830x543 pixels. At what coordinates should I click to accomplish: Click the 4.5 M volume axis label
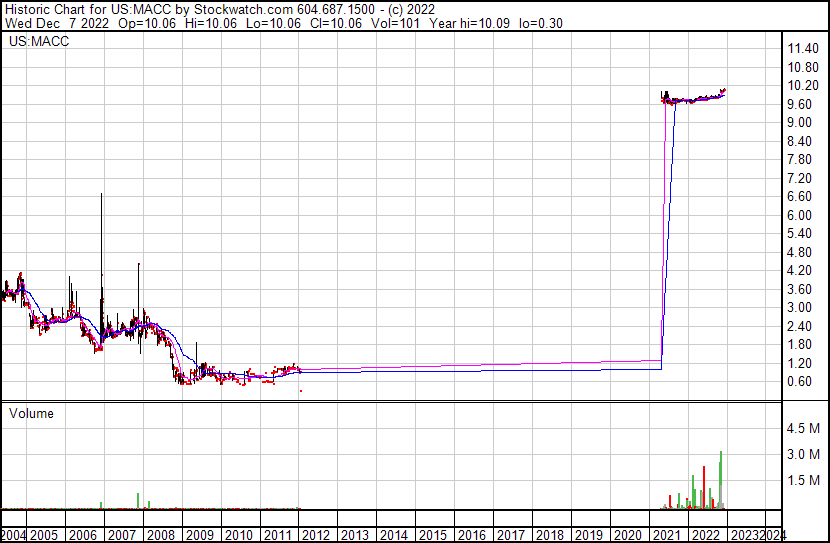pyautogui.click(x=803, y=428)
